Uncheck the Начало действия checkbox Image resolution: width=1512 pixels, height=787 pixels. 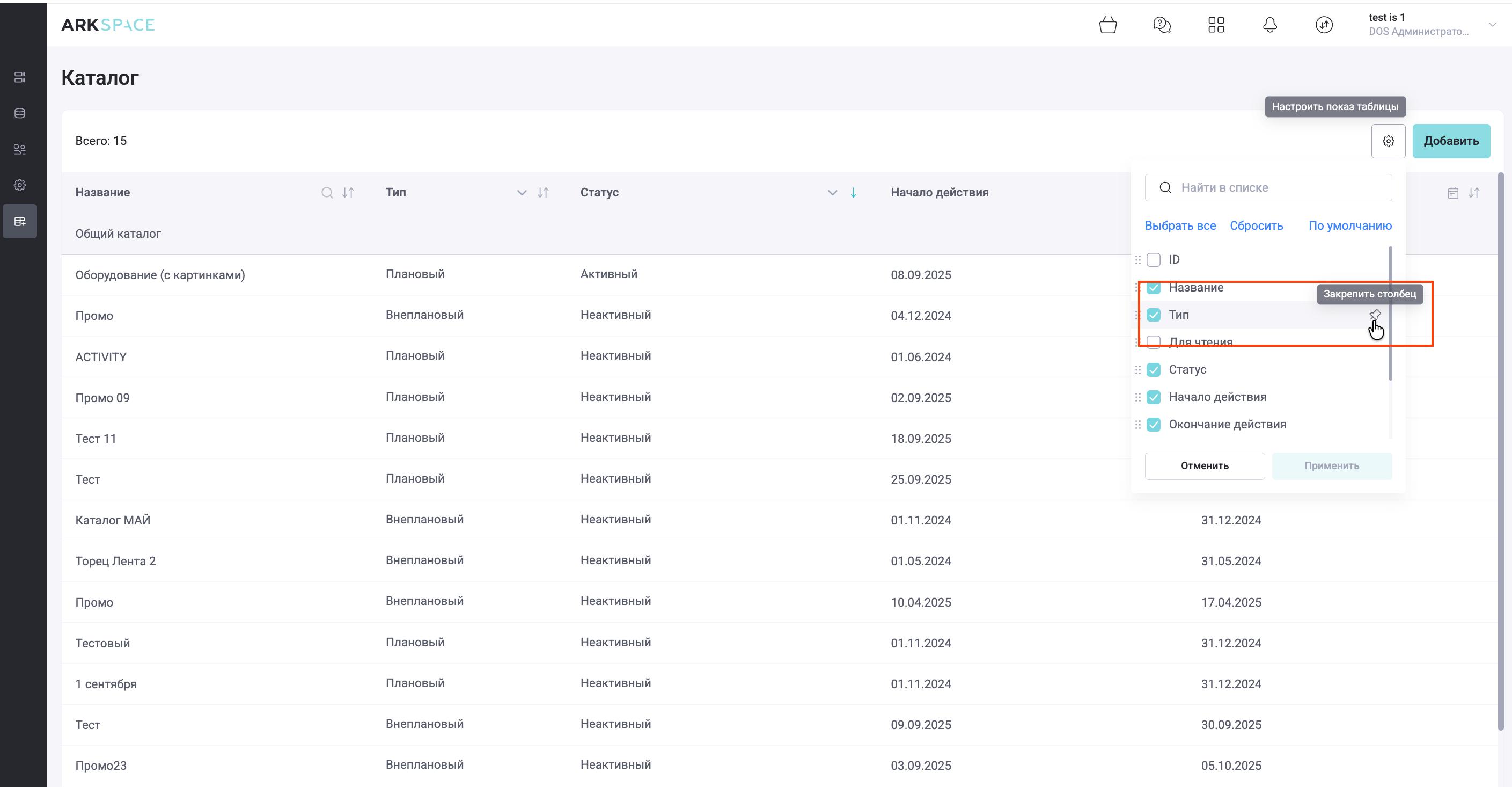(x=1154, y=398)
